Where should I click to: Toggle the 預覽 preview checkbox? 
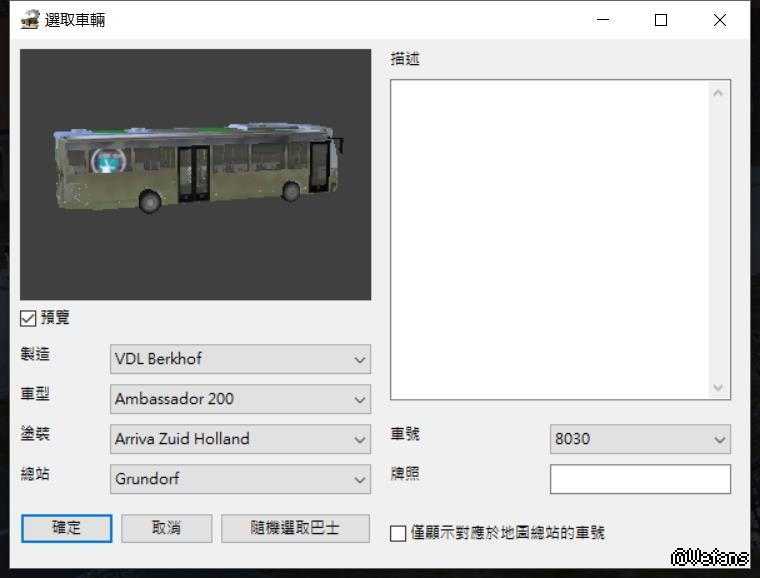pyautogui.click(x=28, y=319)
